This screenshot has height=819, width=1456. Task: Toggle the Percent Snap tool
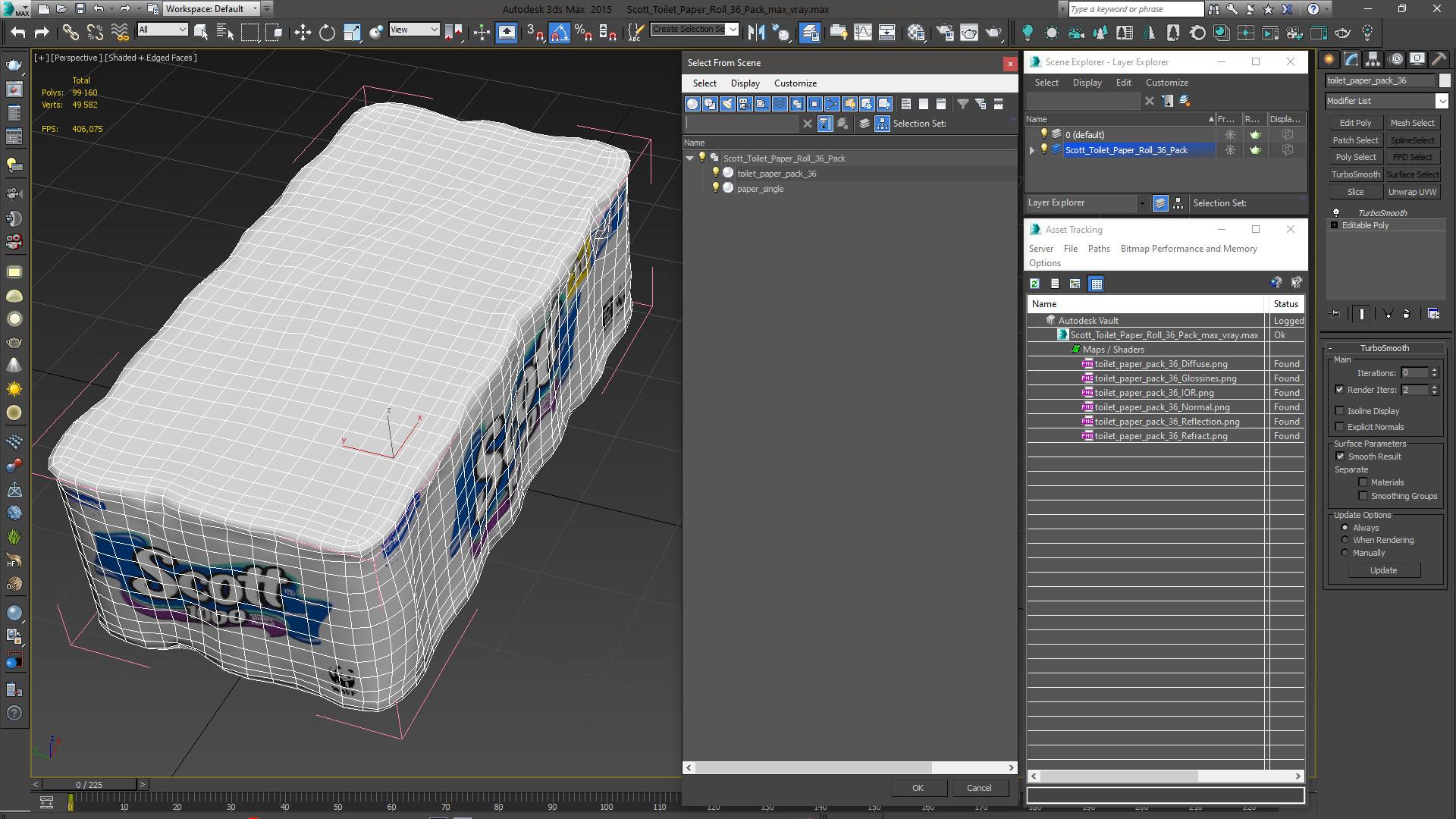tap(583, 32)
